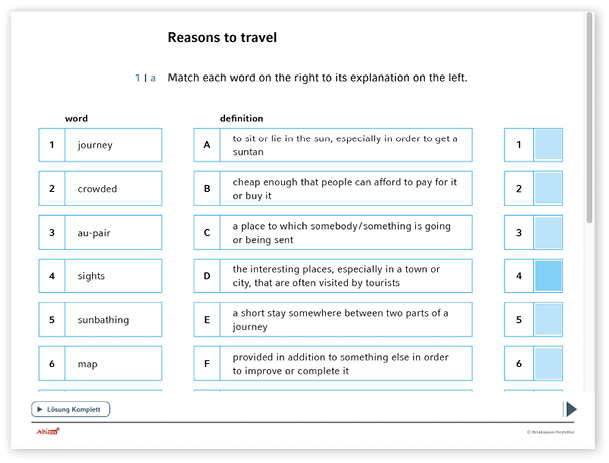Viewport: 609px width, 463px height.
Task: Select the blue answer box in row 2
Action: coord(549,188)
